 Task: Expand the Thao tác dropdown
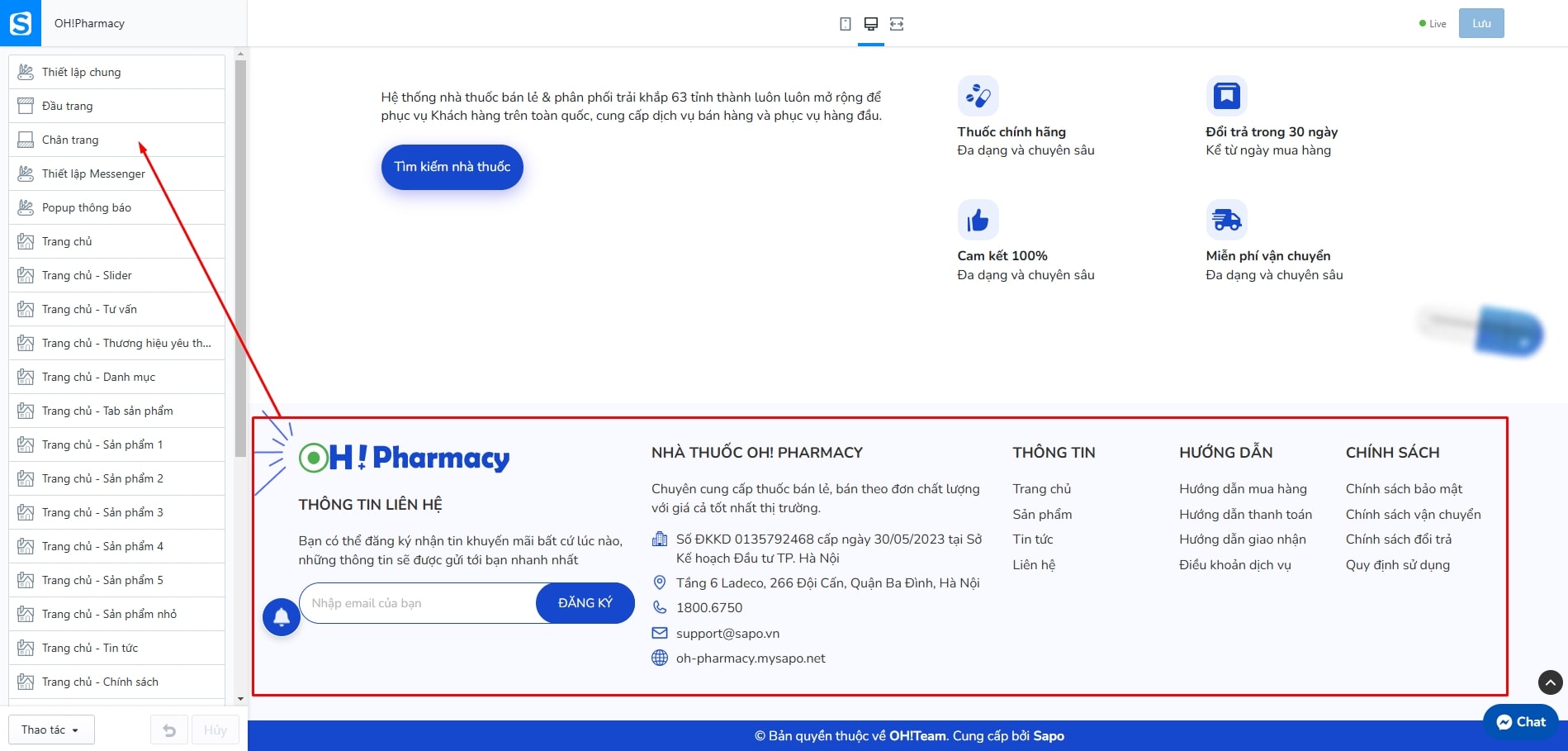click(x=51, y=730)
